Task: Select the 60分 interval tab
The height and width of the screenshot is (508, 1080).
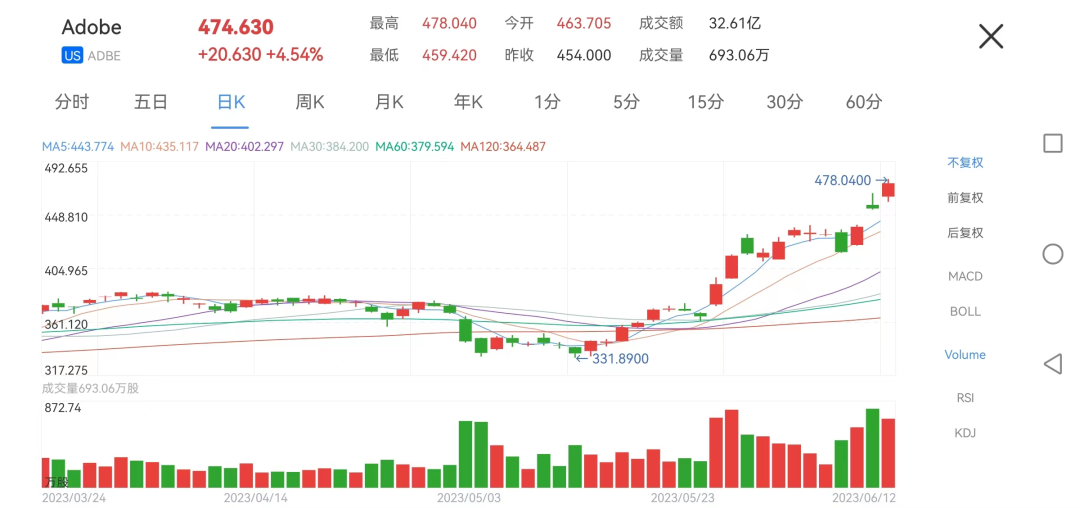Action: (864, 103)
